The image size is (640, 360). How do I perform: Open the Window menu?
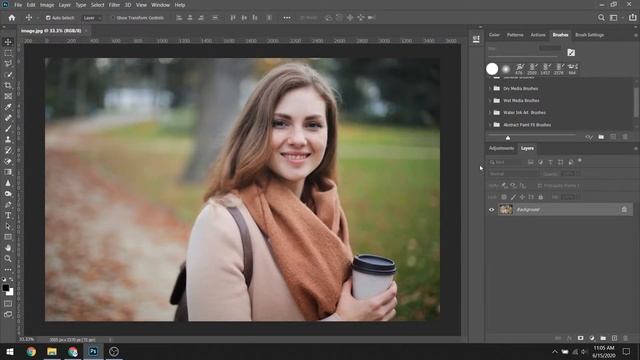160,5
